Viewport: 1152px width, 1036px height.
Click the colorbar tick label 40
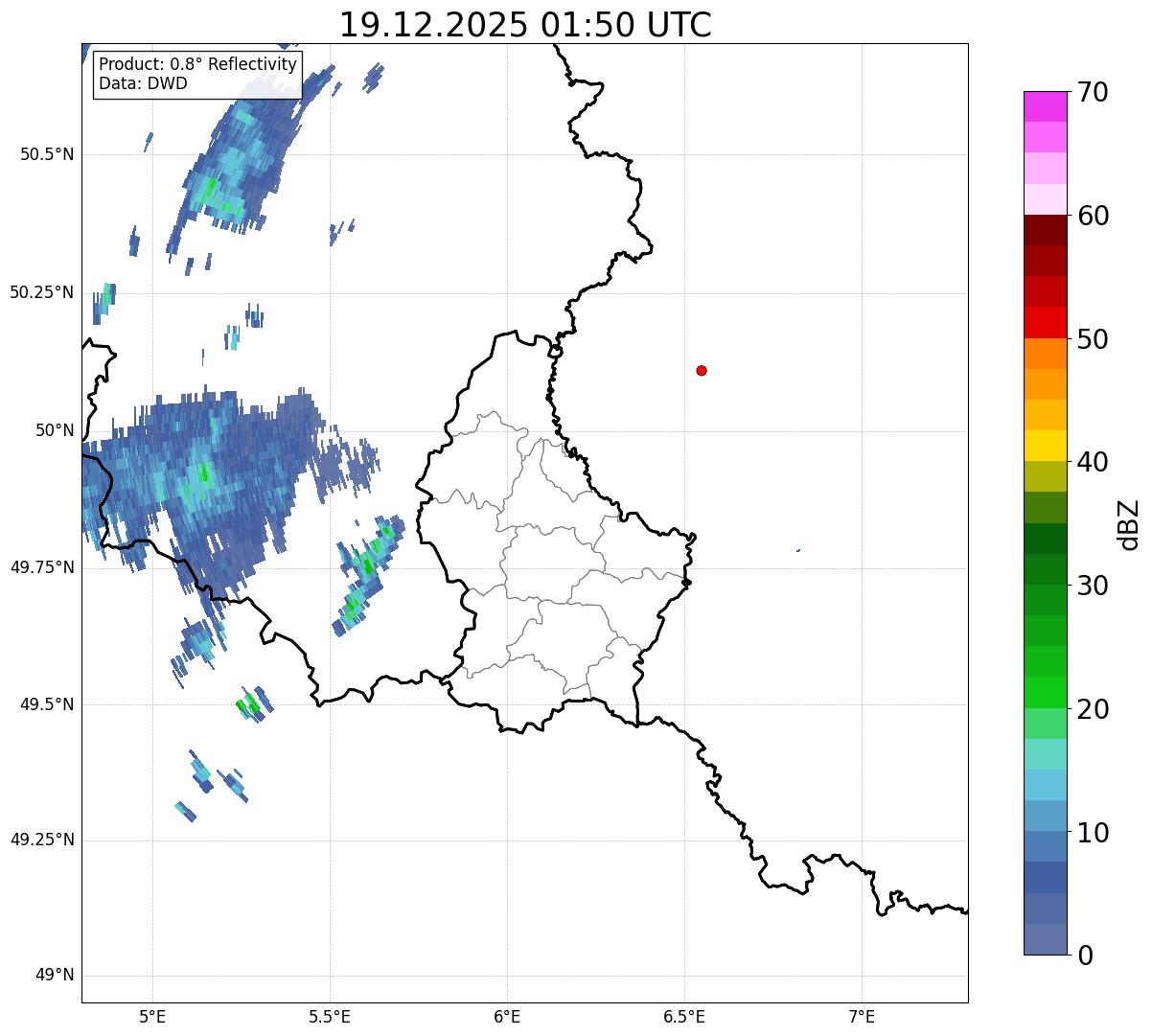tap(1094, 463)
